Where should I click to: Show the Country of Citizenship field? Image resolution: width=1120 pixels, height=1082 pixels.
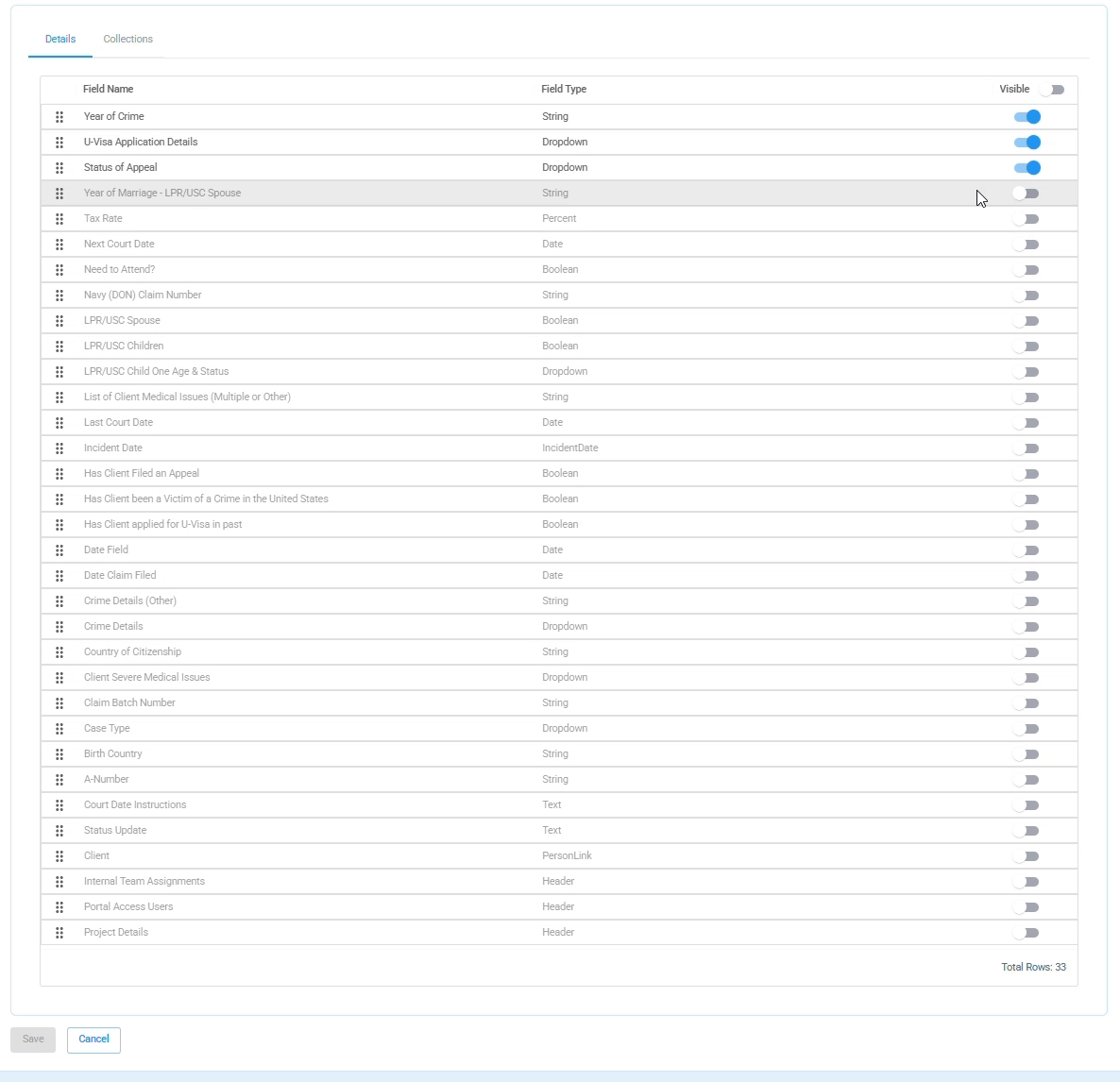point(1026,652)
